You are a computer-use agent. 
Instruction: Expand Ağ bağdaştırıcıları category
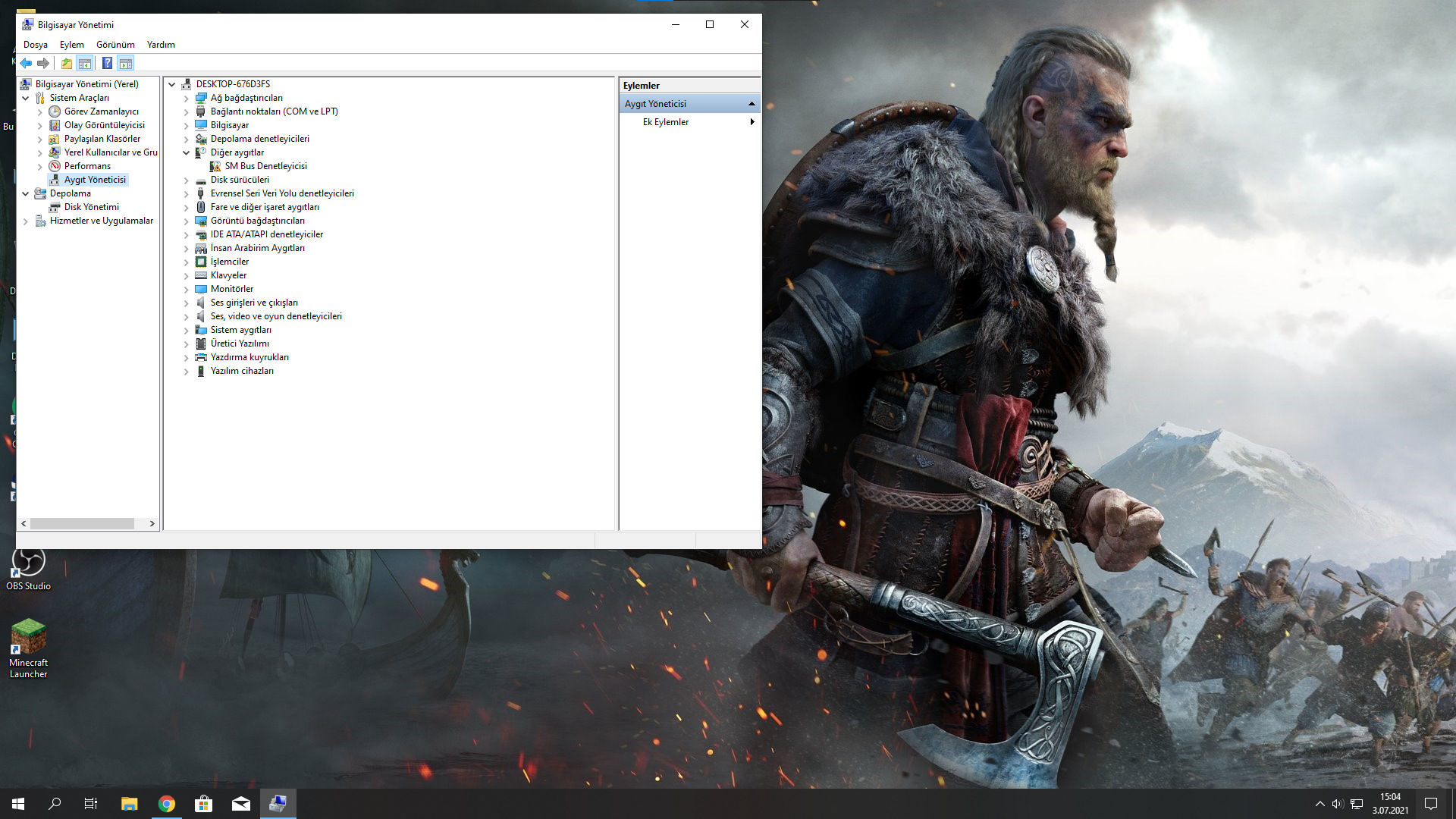187,99
